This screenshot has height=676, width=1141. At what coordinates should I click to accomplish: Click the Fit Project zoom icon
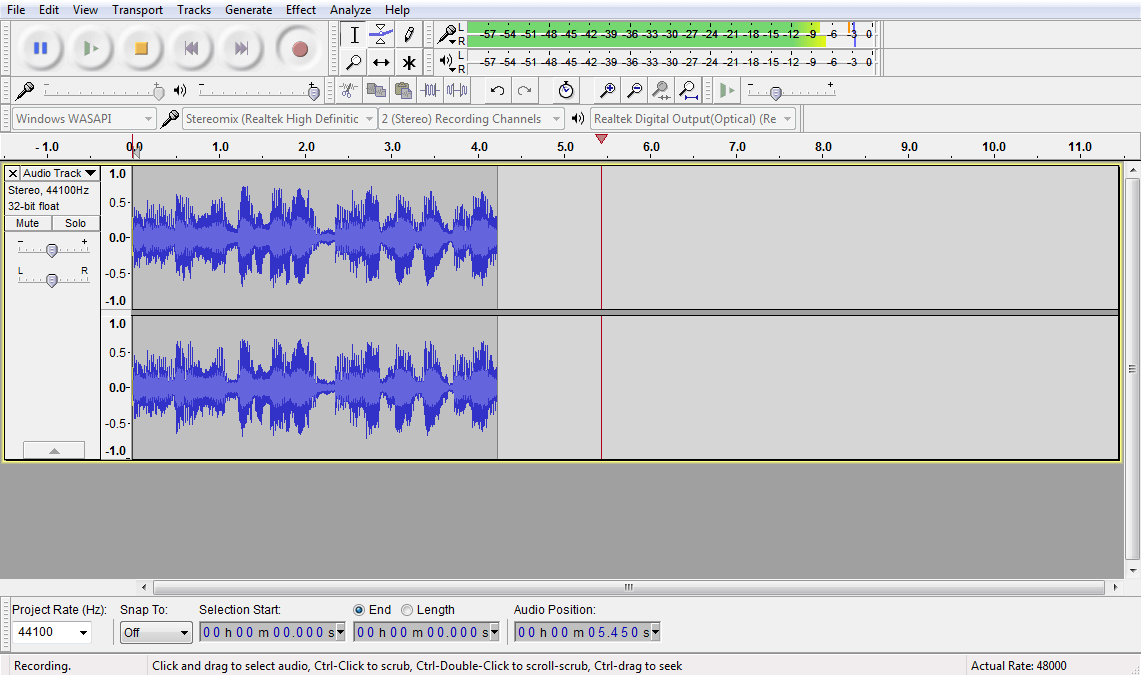(x=688, y=91)
